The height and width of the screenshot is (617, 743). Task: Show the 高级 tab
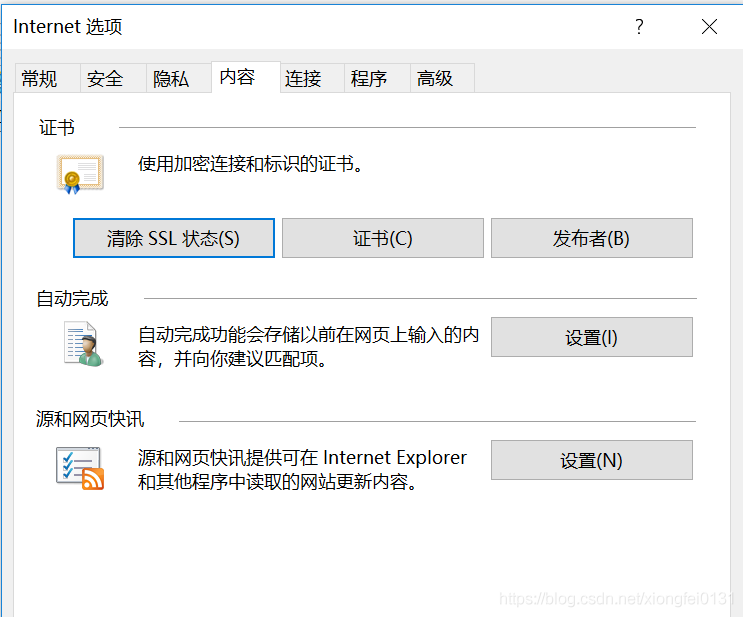point(442,78)
